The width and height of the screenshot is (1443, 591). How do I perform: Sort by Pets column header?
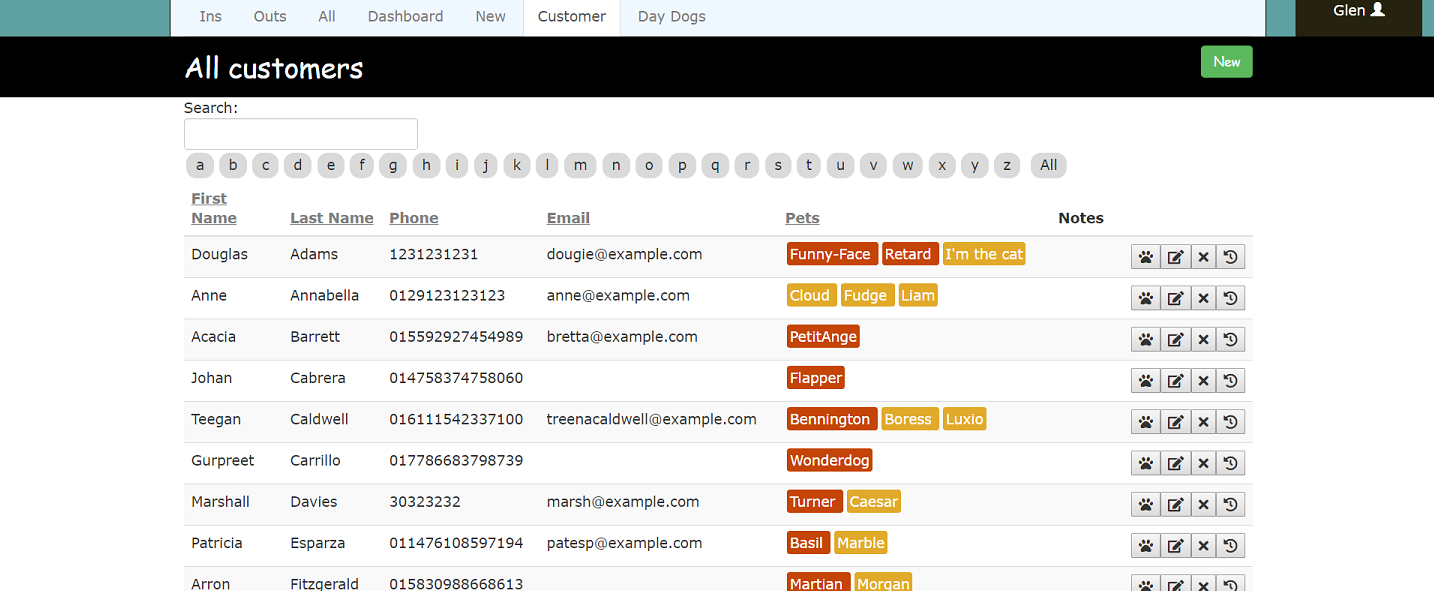(x=802, y=218)
